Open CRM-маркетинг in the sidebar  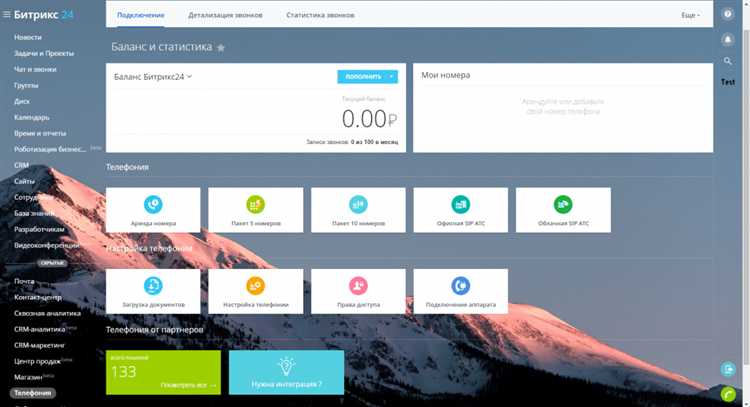click(x=40, y=345)
